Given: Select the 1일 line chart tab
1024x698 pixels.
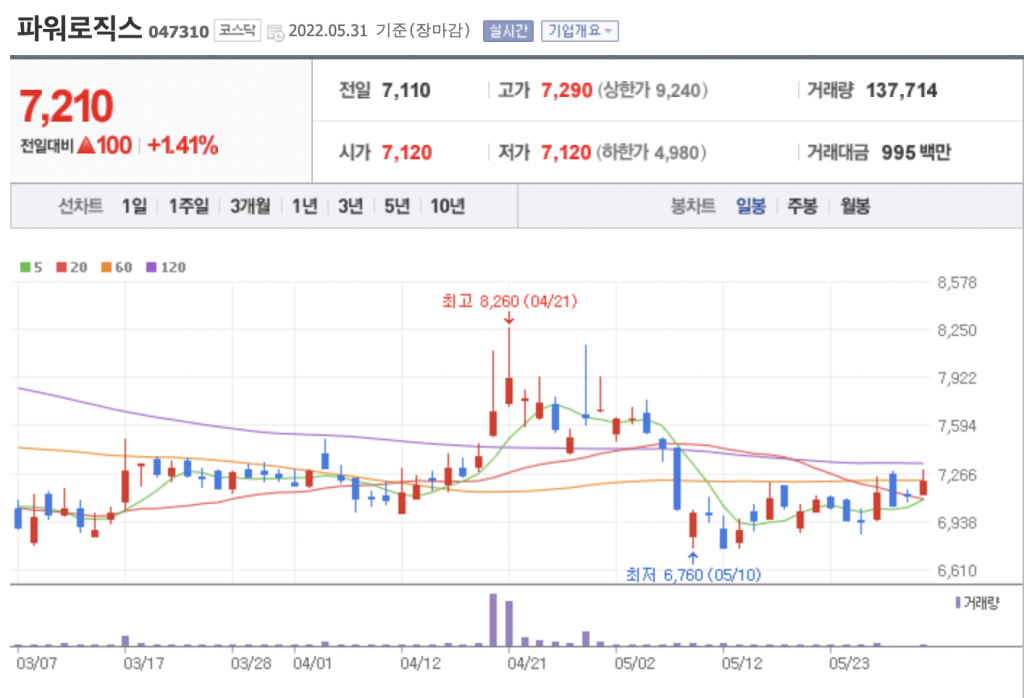Looking at the screenshot, I should coord(134,207).
